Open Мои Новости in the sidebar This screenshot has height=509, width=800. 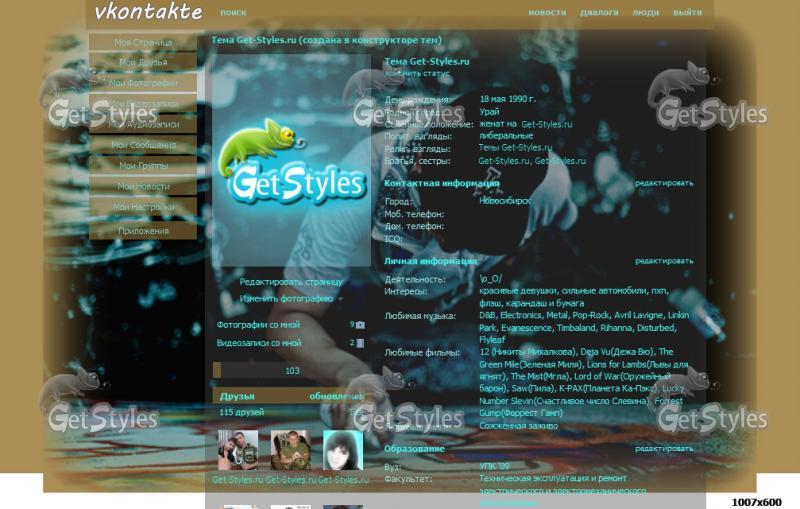143,187
